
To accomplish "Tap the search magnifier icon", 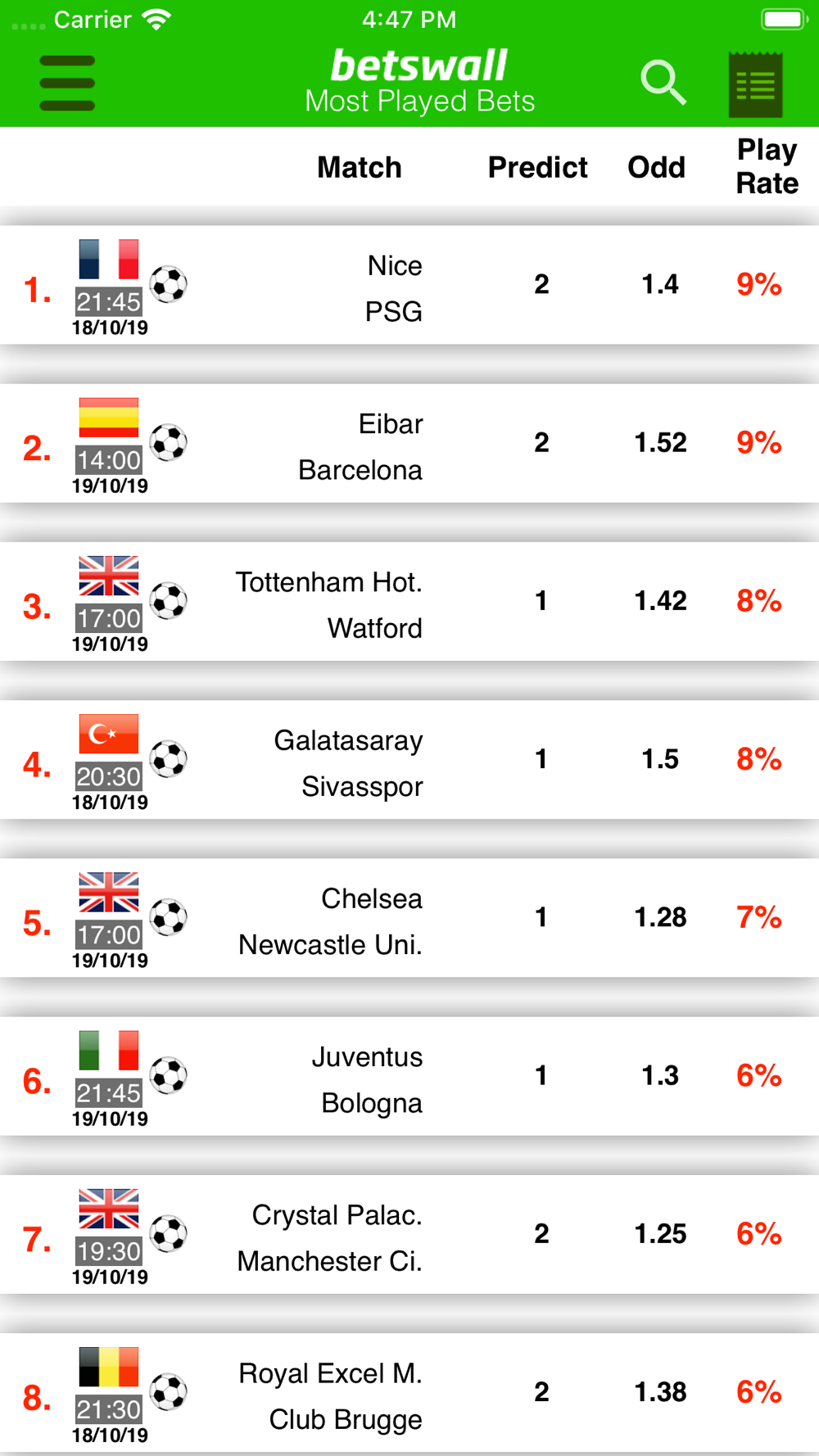I will coord(663,82).
